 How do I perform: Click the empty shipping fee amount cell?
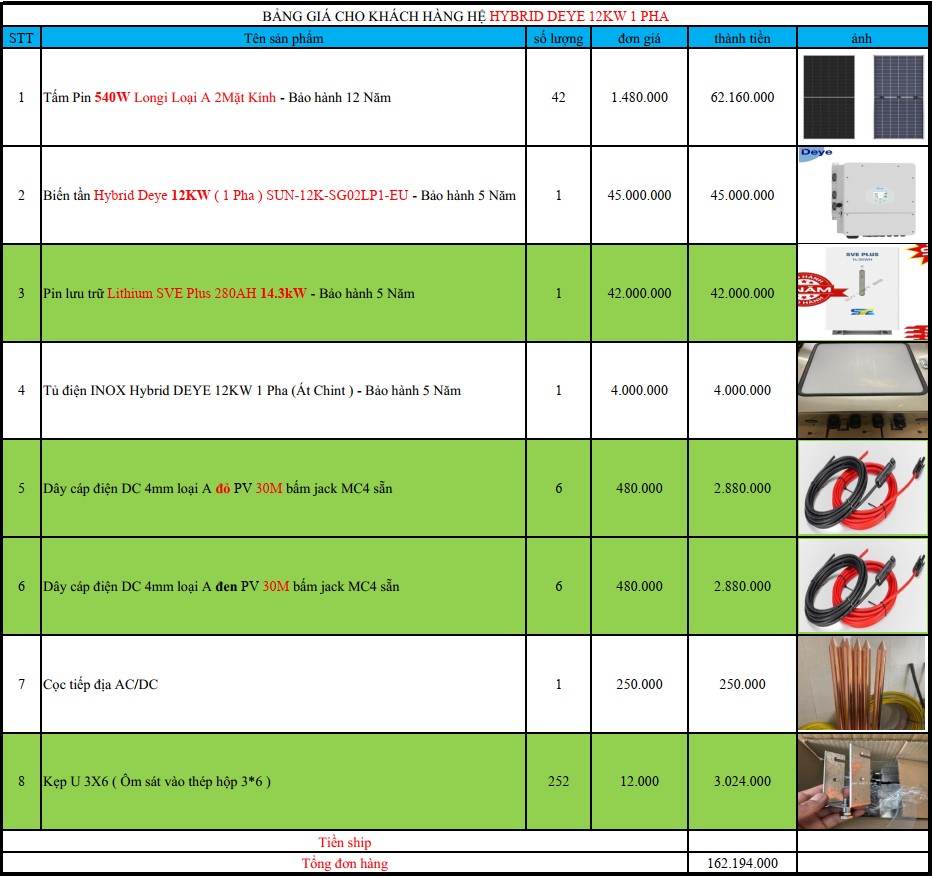(x=742, y=842)
